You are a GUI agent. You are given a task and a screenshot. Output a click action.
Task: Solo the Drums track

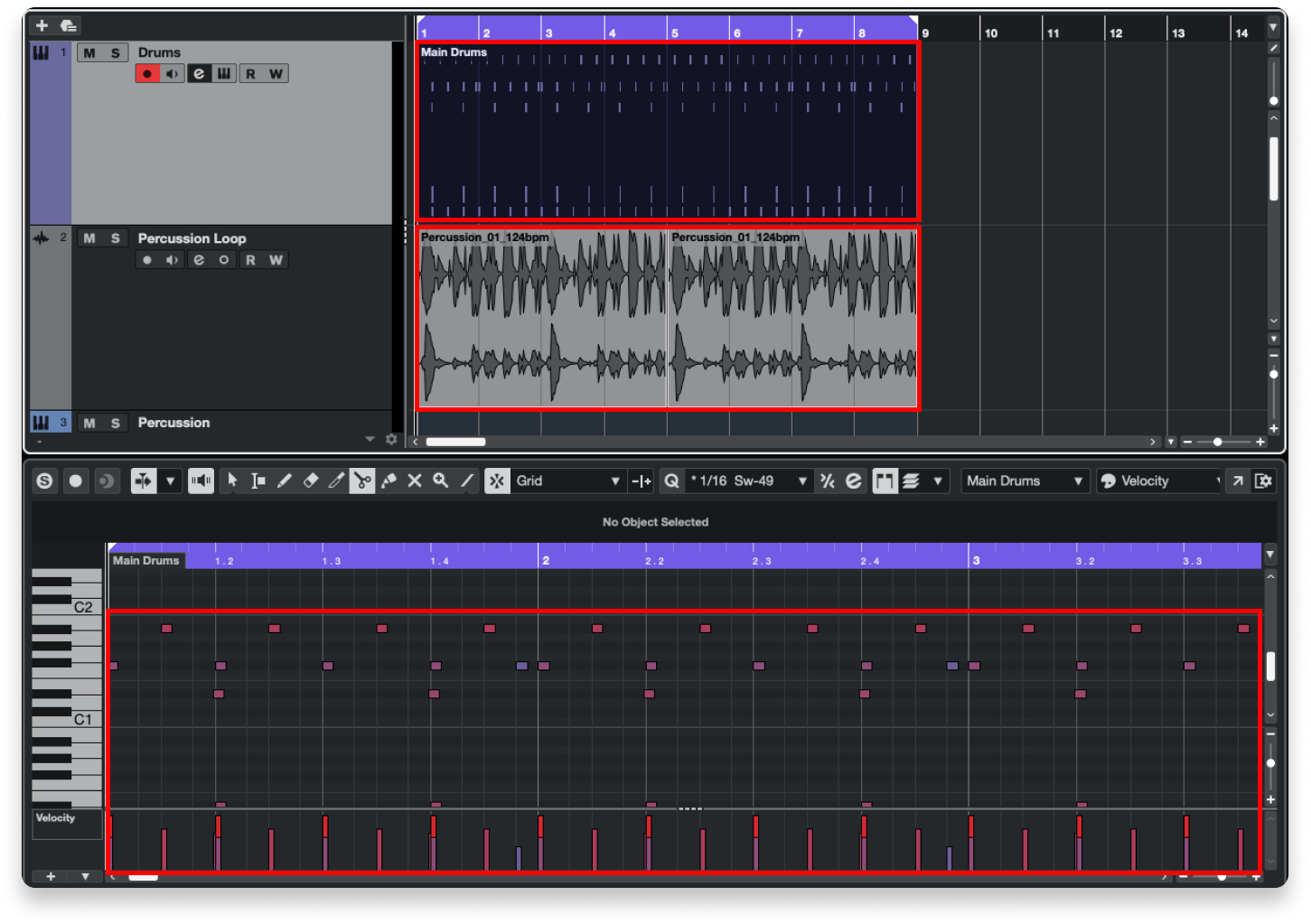click(116, 53)
